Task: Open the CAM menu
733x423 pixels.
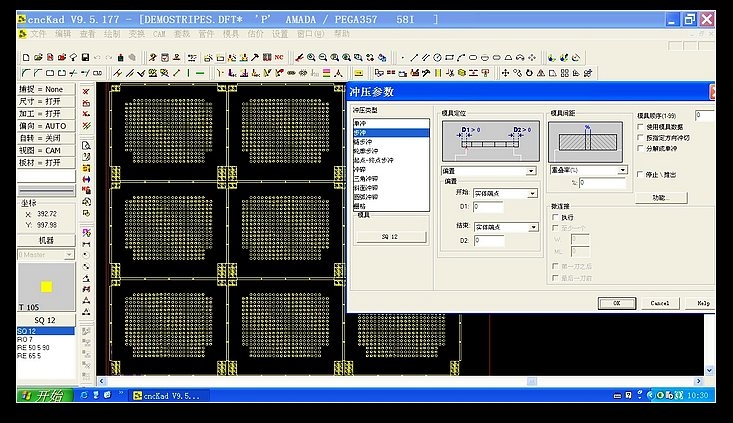Action: [159, 34]
